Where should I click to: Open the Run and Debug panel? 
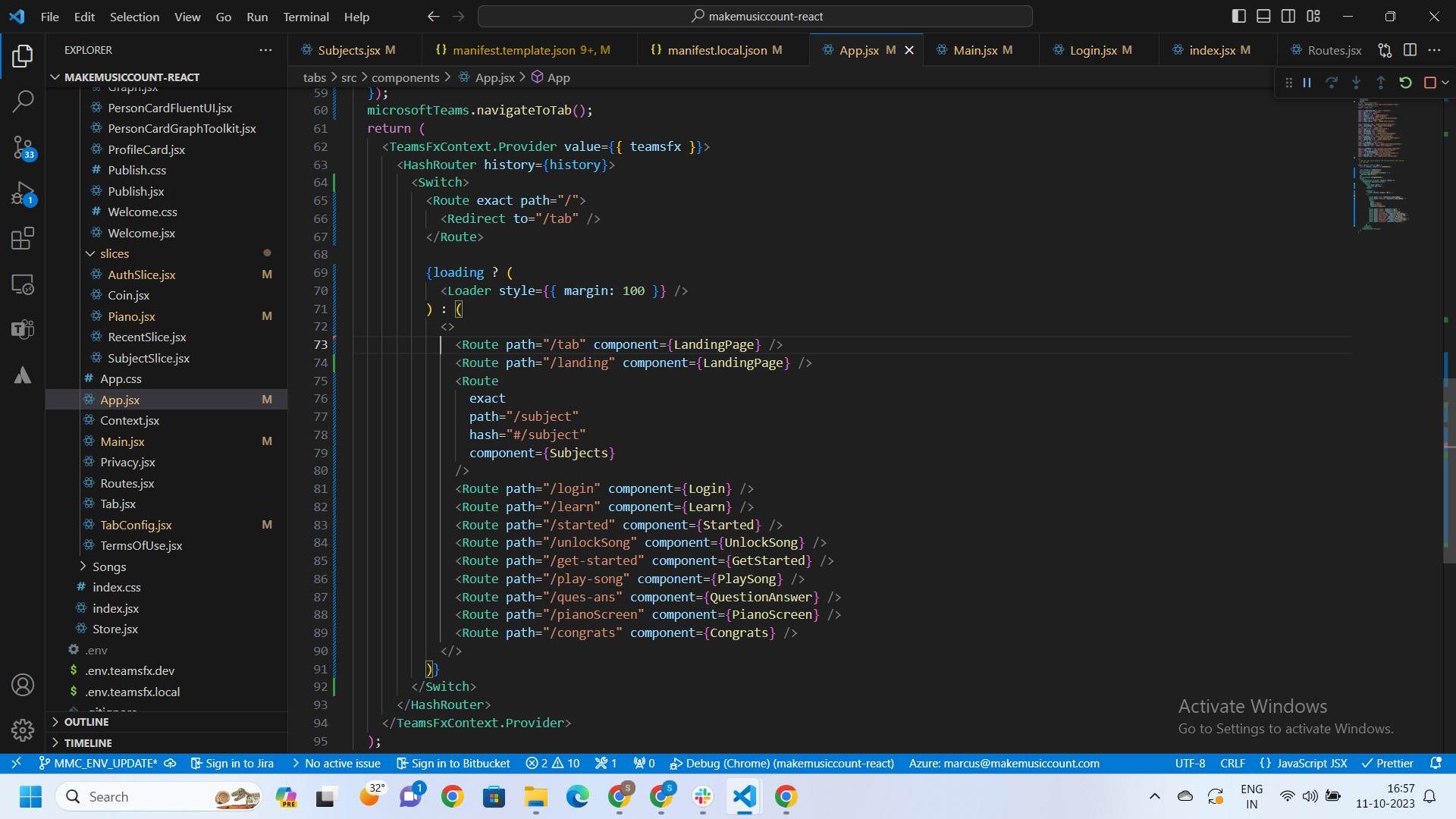coord(23,194)
